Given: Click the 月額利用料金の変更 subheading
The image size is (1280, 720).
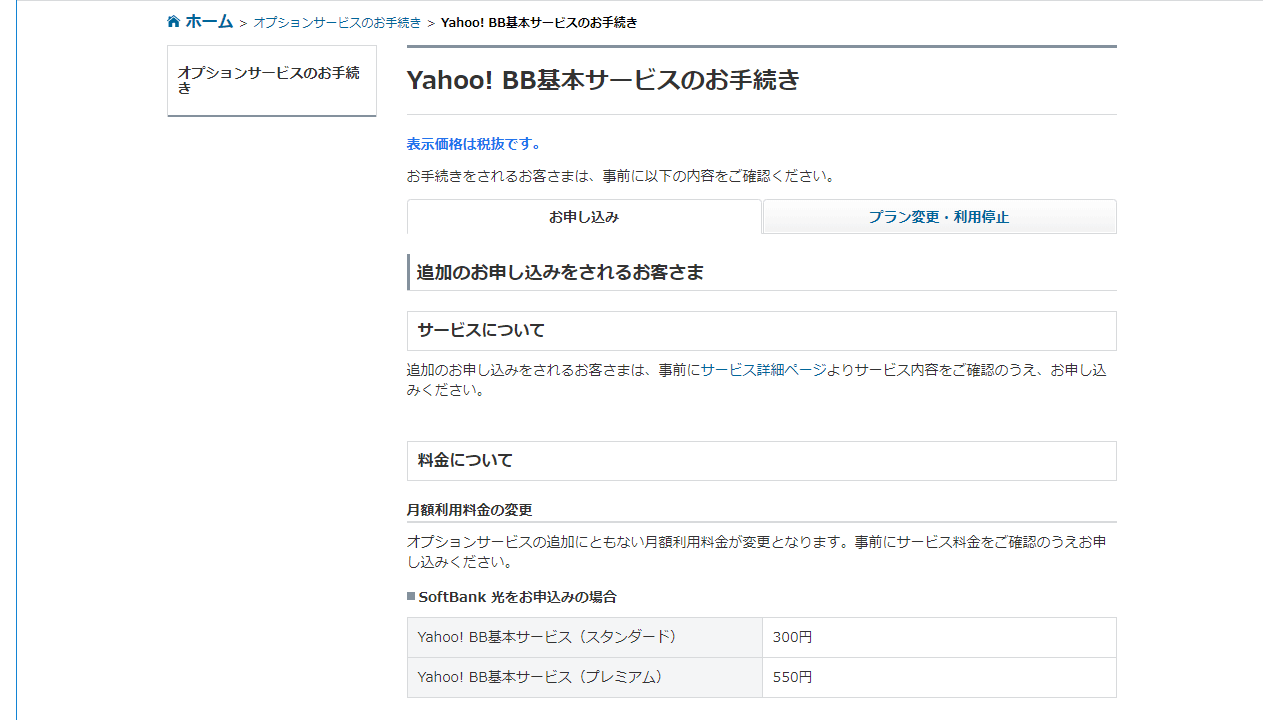Looking at the screenshot, I should (x=469, y=510).
